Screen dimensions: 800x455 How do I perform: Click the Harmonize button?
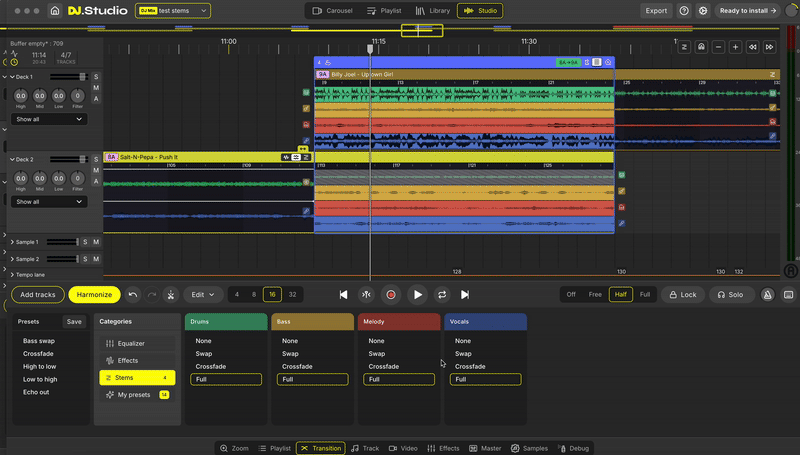(94, 295)
